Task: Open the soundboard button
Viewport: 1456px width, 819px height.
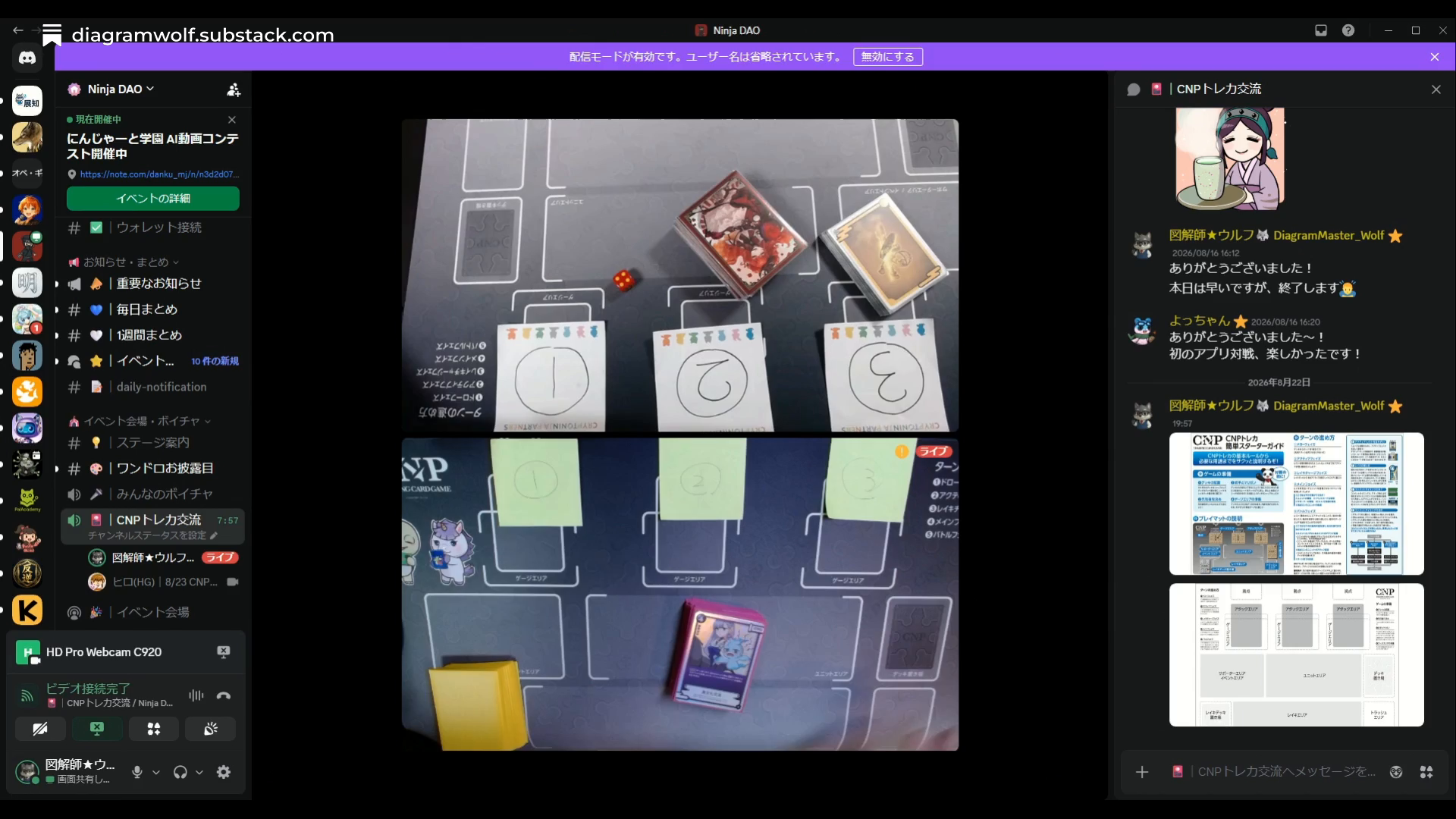Action: click(211, 729)
